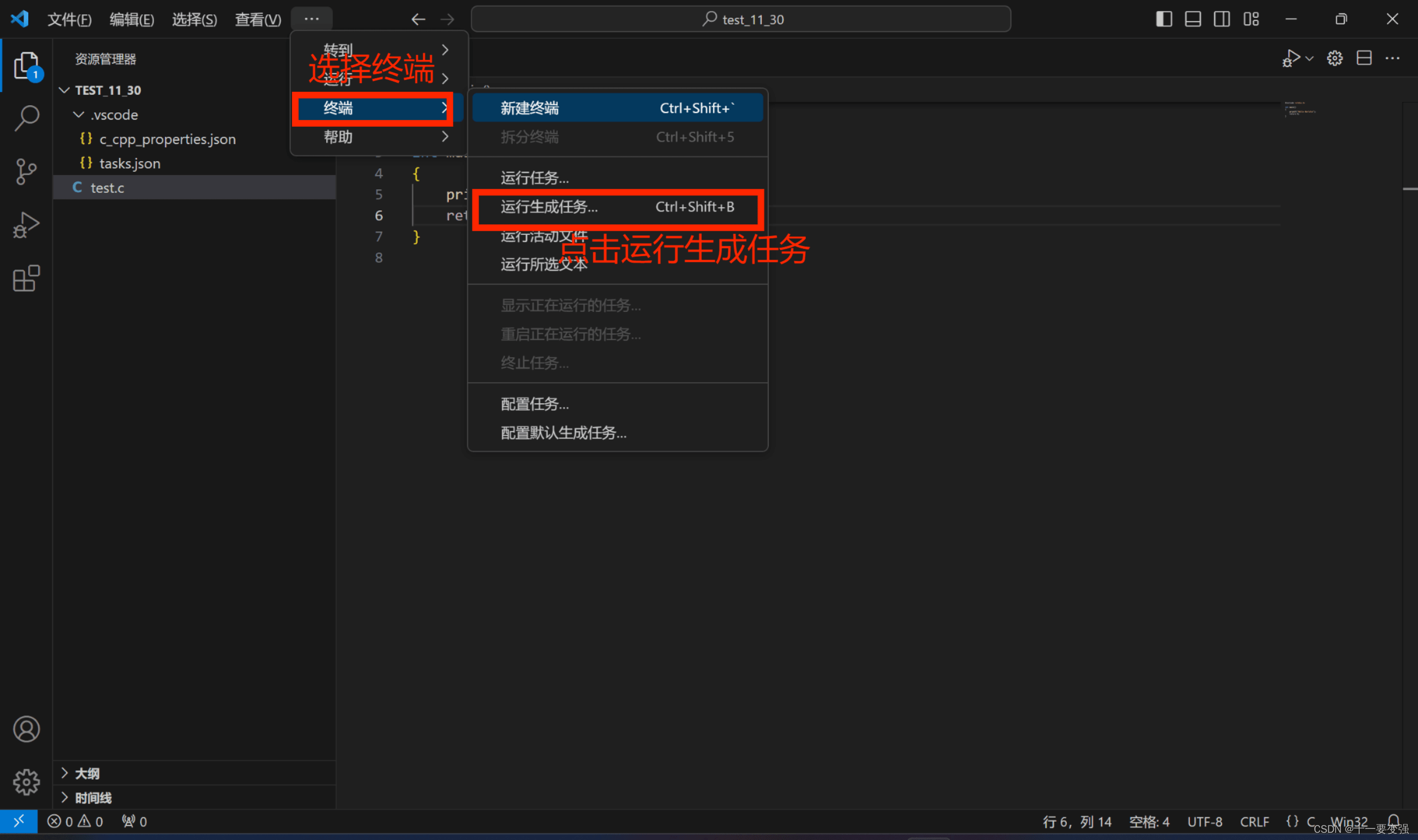Open c_cpp_properties.json file

click(194, 138)
